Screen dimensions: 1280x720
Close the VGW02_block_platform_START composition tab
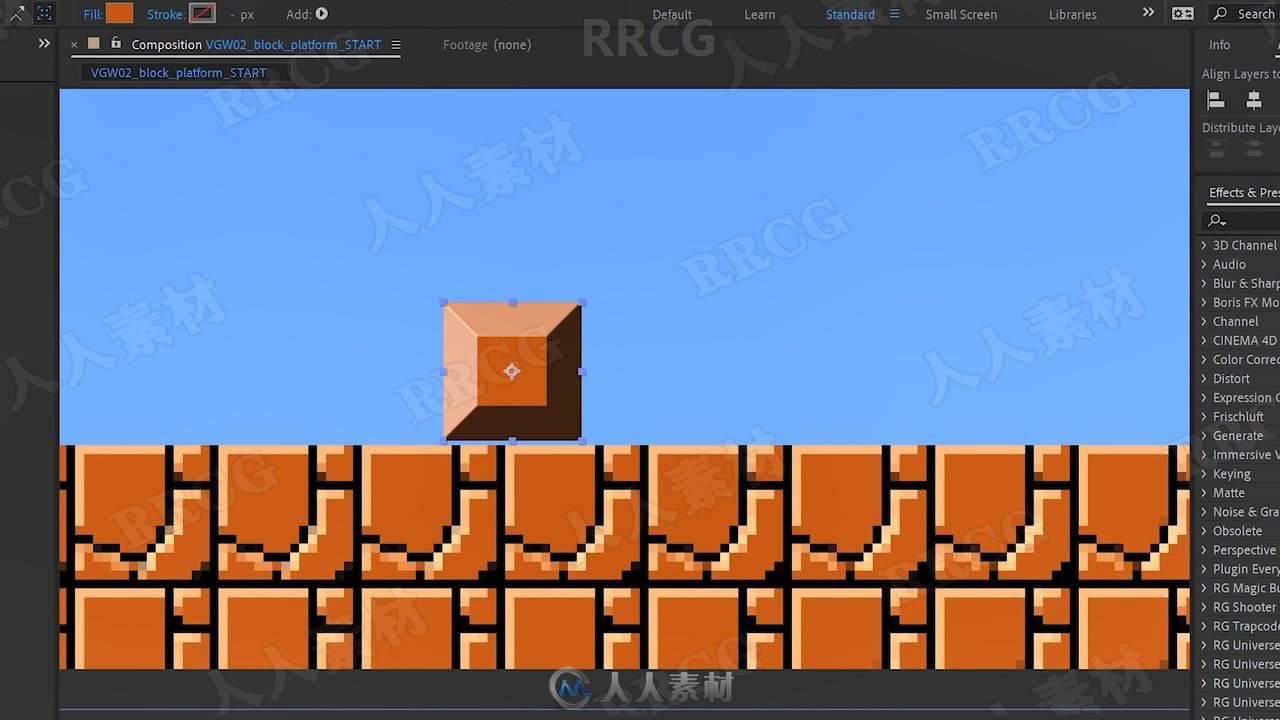click(74, 45)
